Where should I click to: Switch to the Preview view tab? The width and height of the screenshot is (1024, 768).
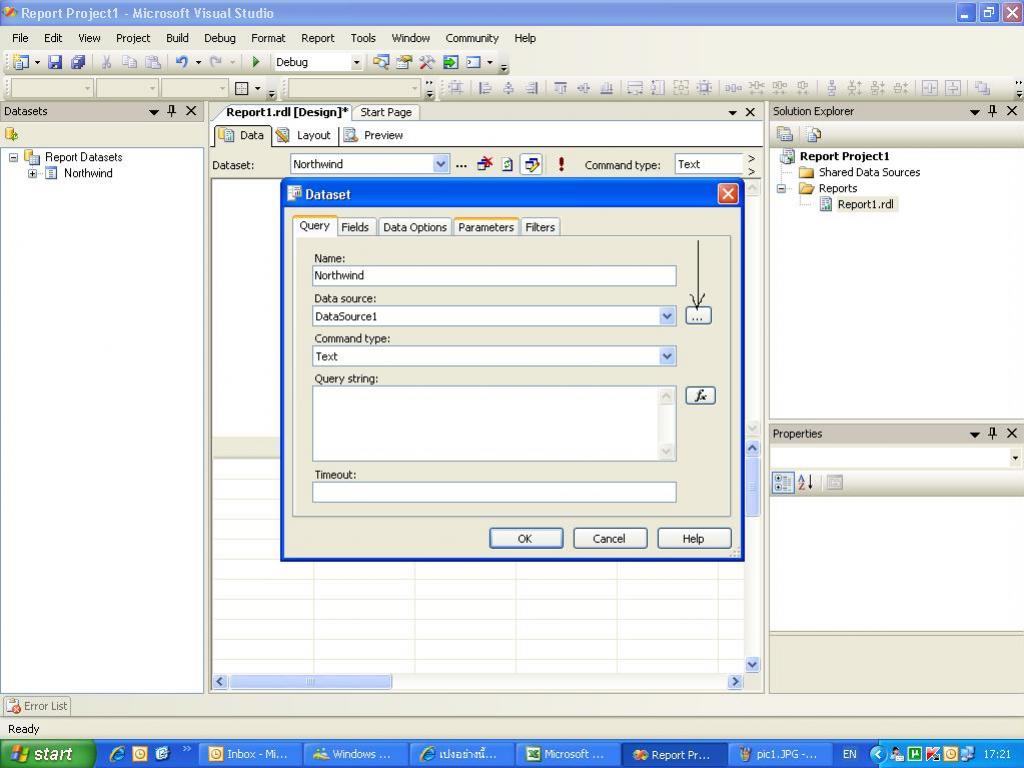pyautogui.click(x=374, y=135)
